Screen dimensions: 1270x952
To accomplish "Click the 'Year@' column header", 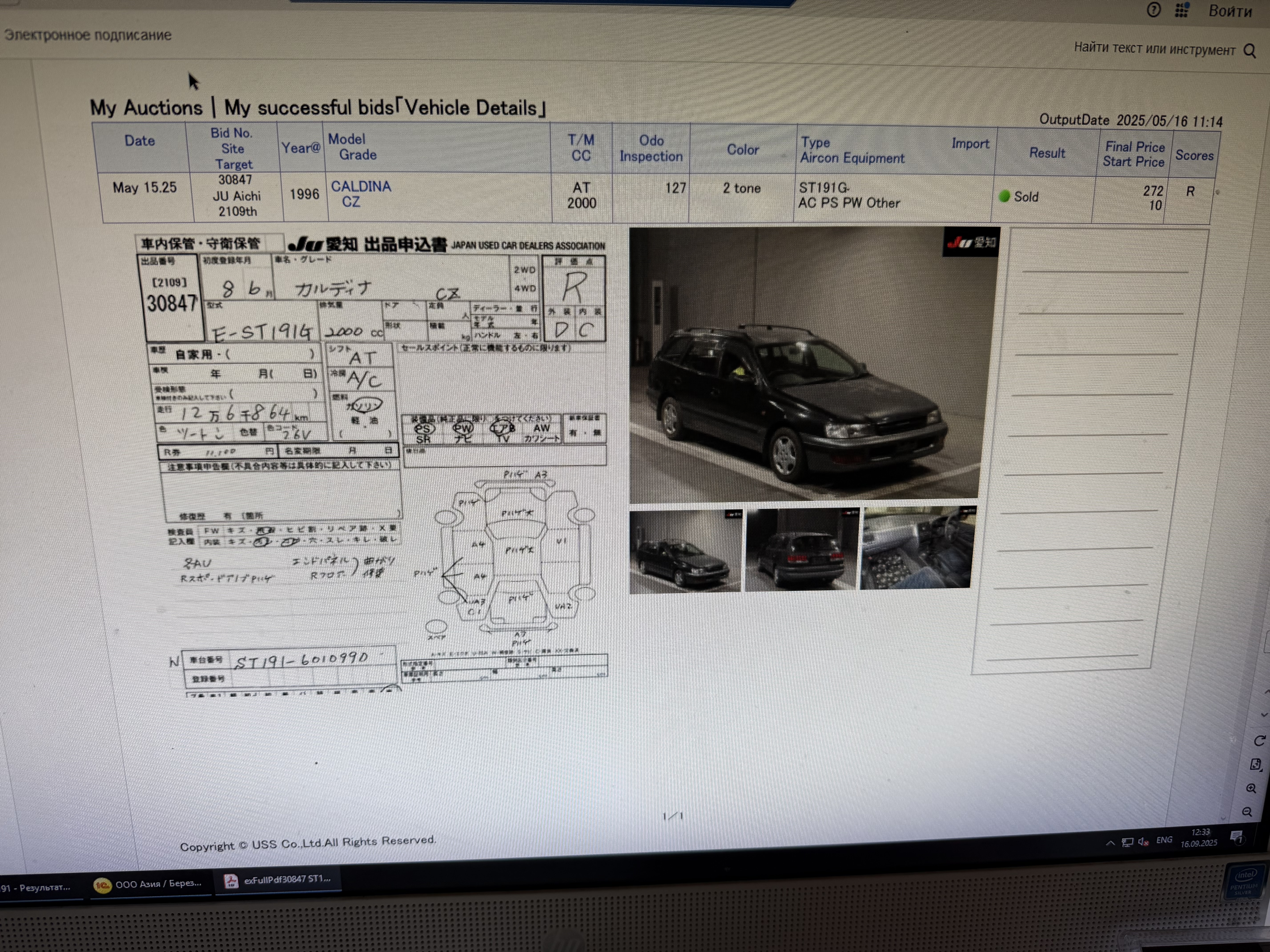I will pos(301,148).
